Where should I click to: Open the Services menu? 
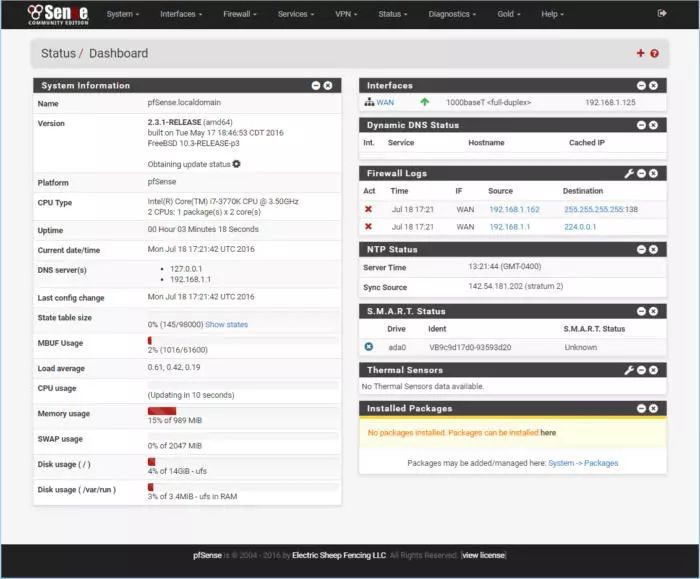tap(296, 14)
